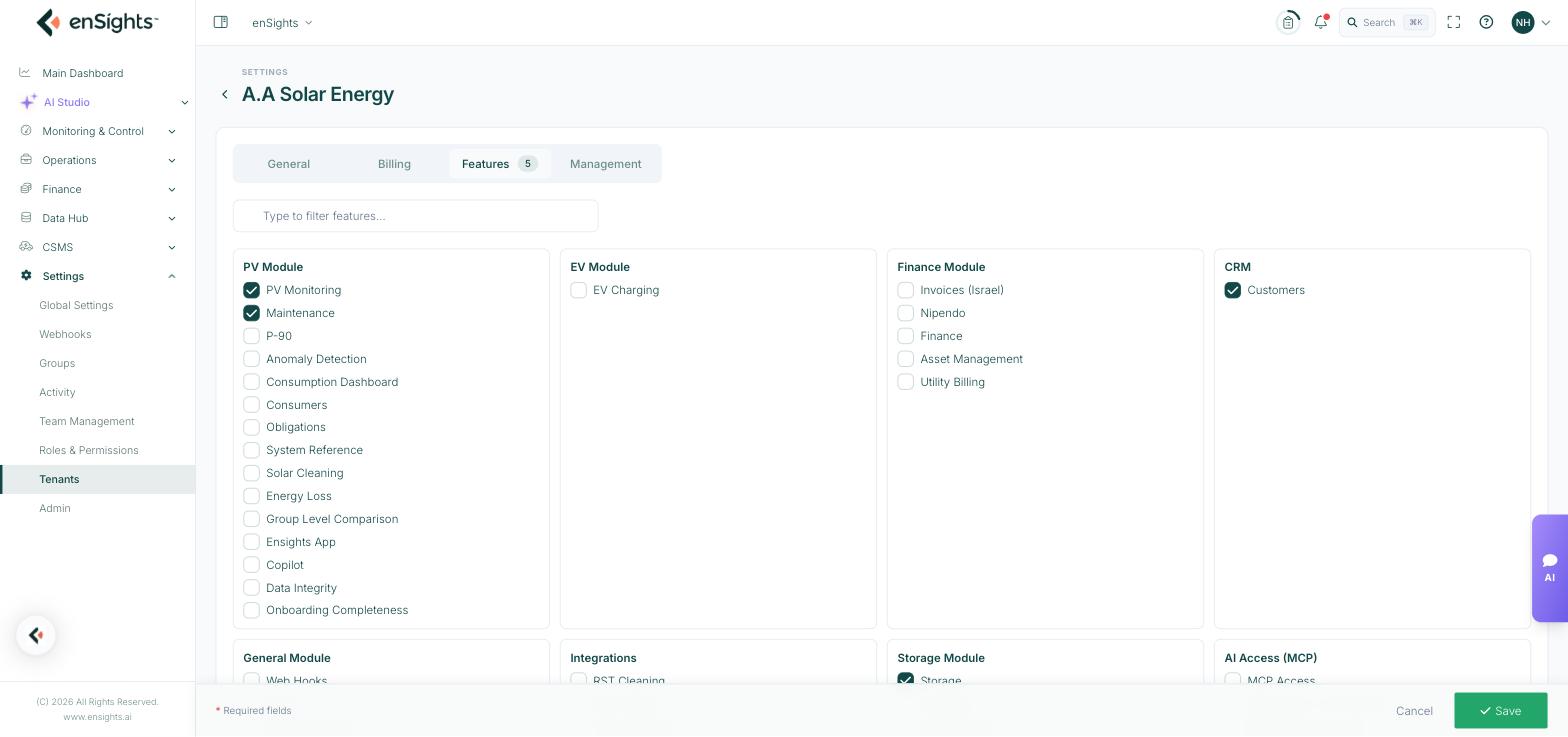Open the notifications bell
The width and height of the screenshot is (1568, 737).
[x=1321, y=22]
